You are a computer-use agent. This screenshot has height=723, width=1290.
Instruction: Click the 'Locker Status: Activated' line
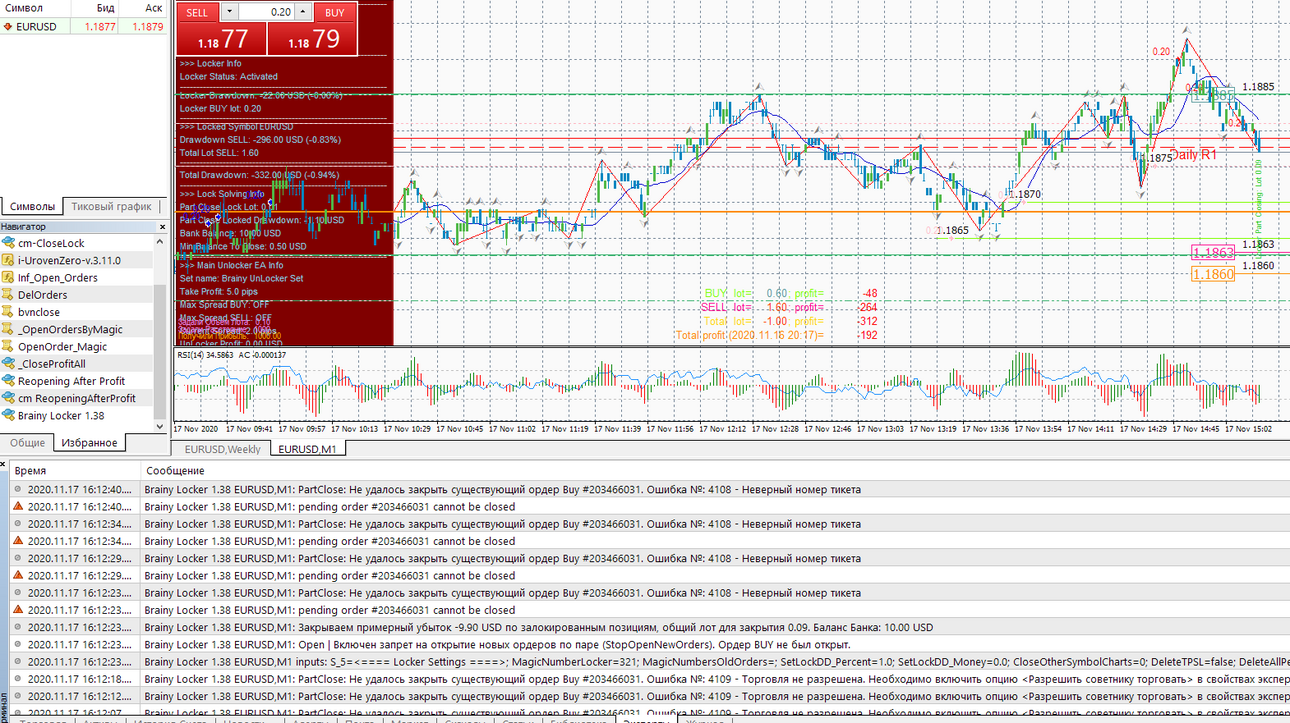pyautogui.click(x=229, y=76)
